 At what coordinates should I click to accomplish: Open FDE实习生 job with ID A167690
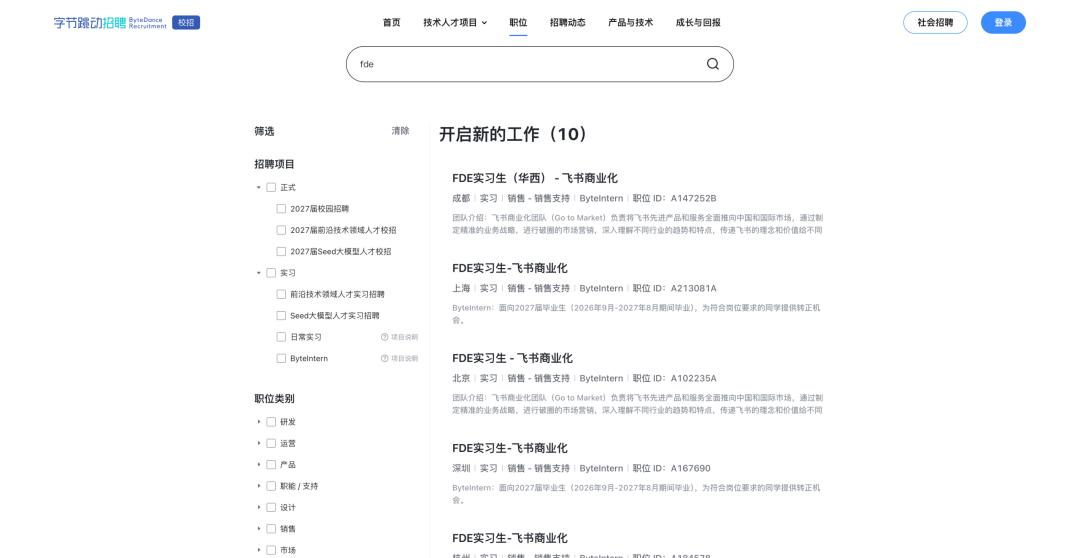(510, 448)
